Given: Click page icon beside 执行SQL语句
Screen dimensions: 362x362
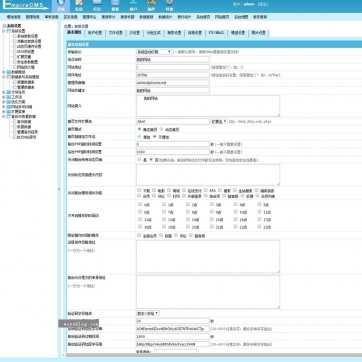Looking at the screenshot, I should coord(15,137).
